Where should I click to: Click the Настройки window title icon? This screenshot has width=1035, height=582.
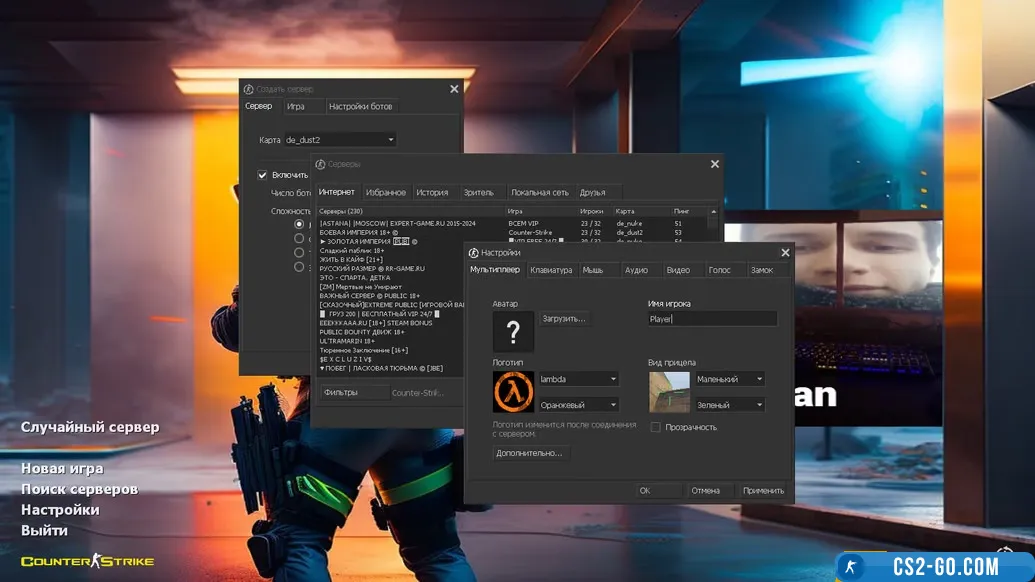pyautogui.click(x=474, y=253)
